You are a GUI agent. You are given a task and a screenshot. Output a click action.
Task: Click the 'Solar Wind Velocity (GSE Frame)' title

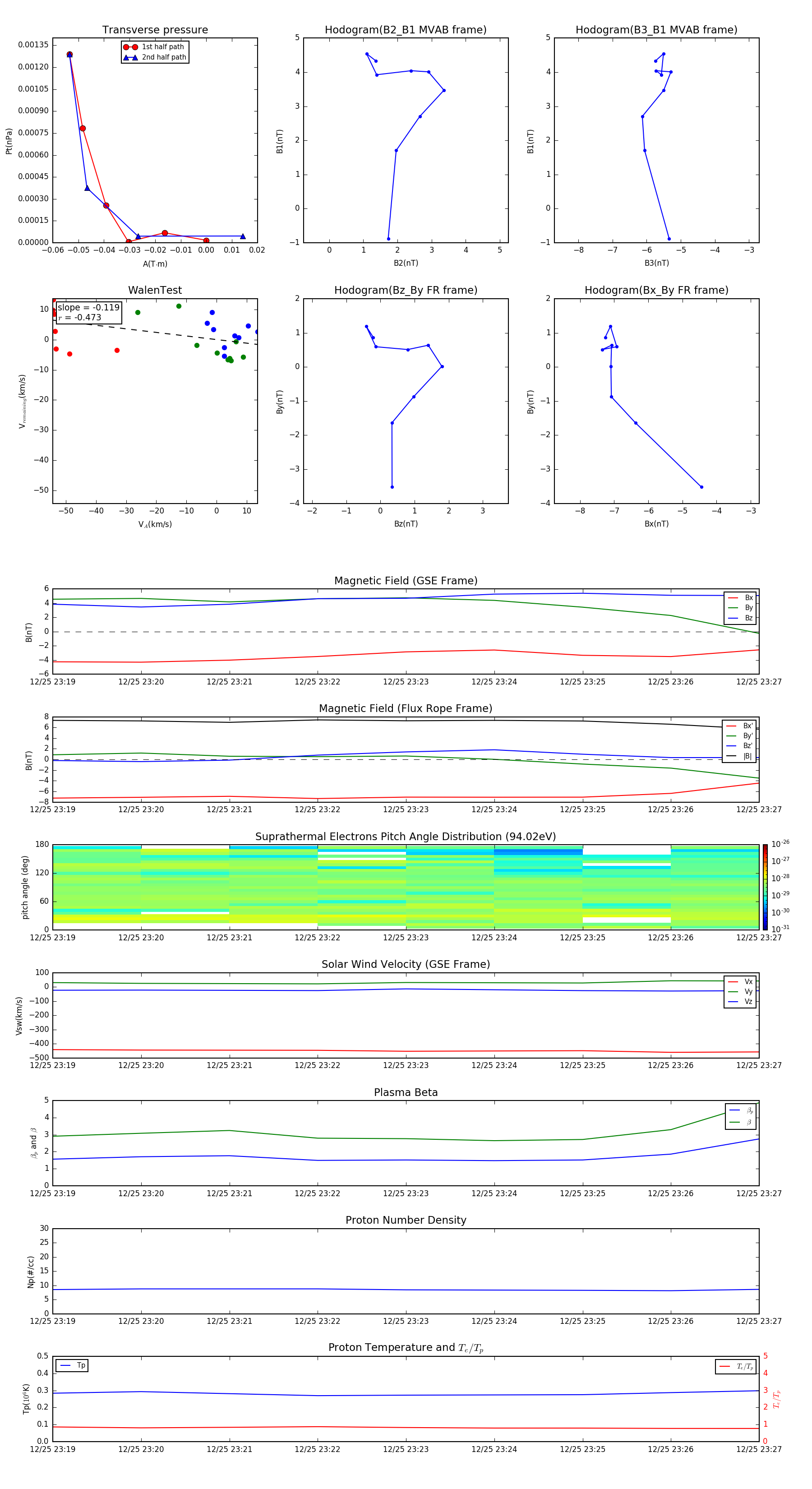point(406,964)
